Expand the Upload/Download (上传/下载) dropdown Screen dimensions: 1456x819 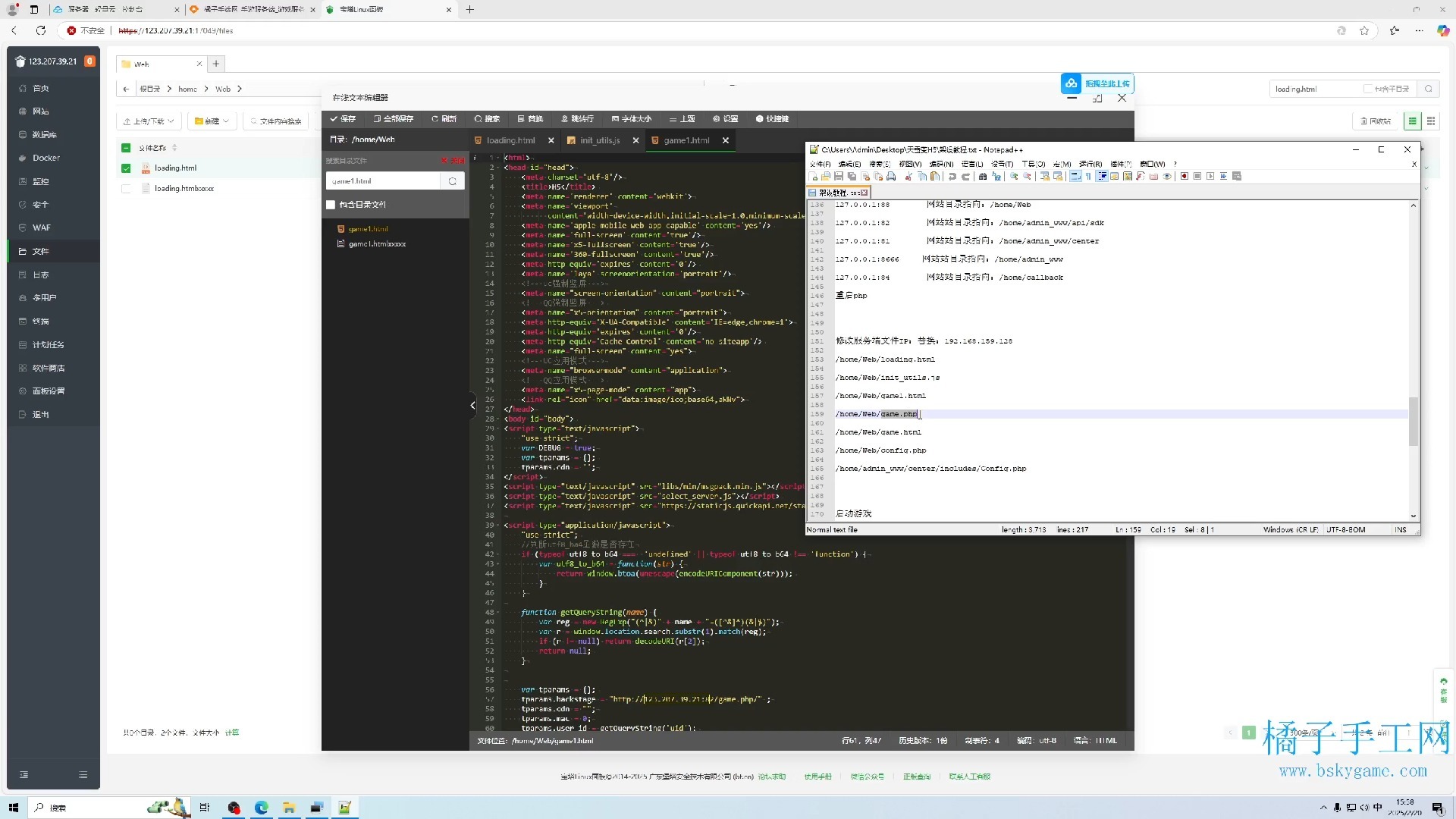pyautogui.click(x=149, y=121)
